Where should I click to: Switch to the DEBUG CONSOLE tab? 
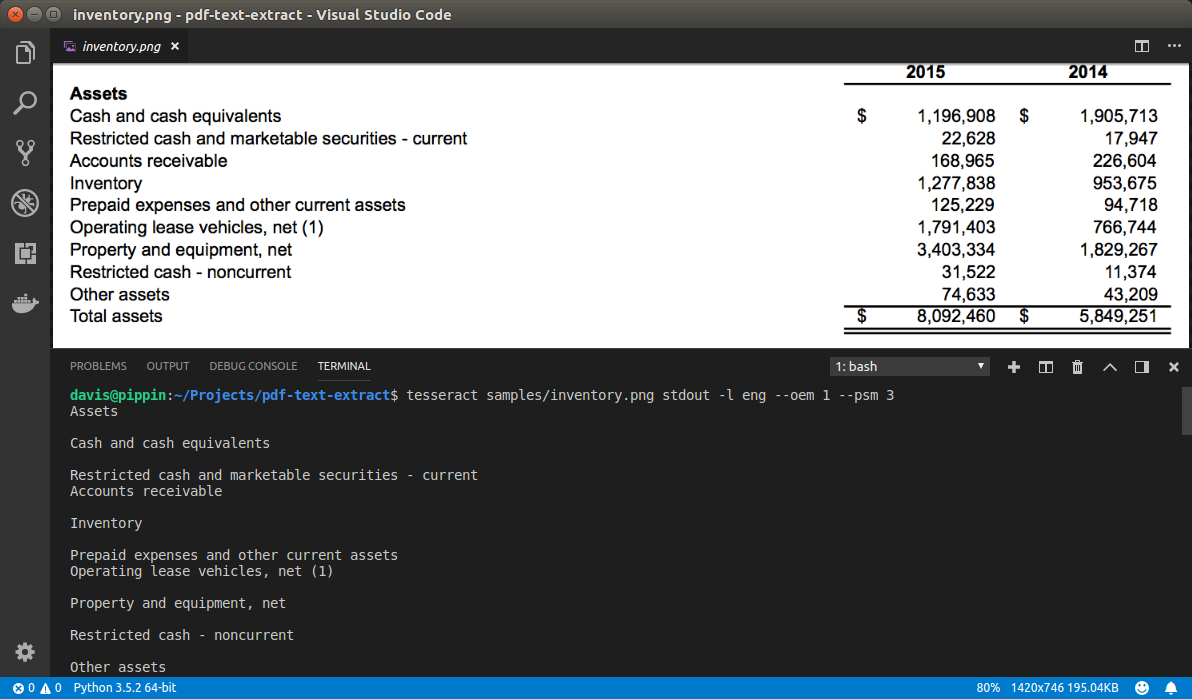click(x=253, y=366)
